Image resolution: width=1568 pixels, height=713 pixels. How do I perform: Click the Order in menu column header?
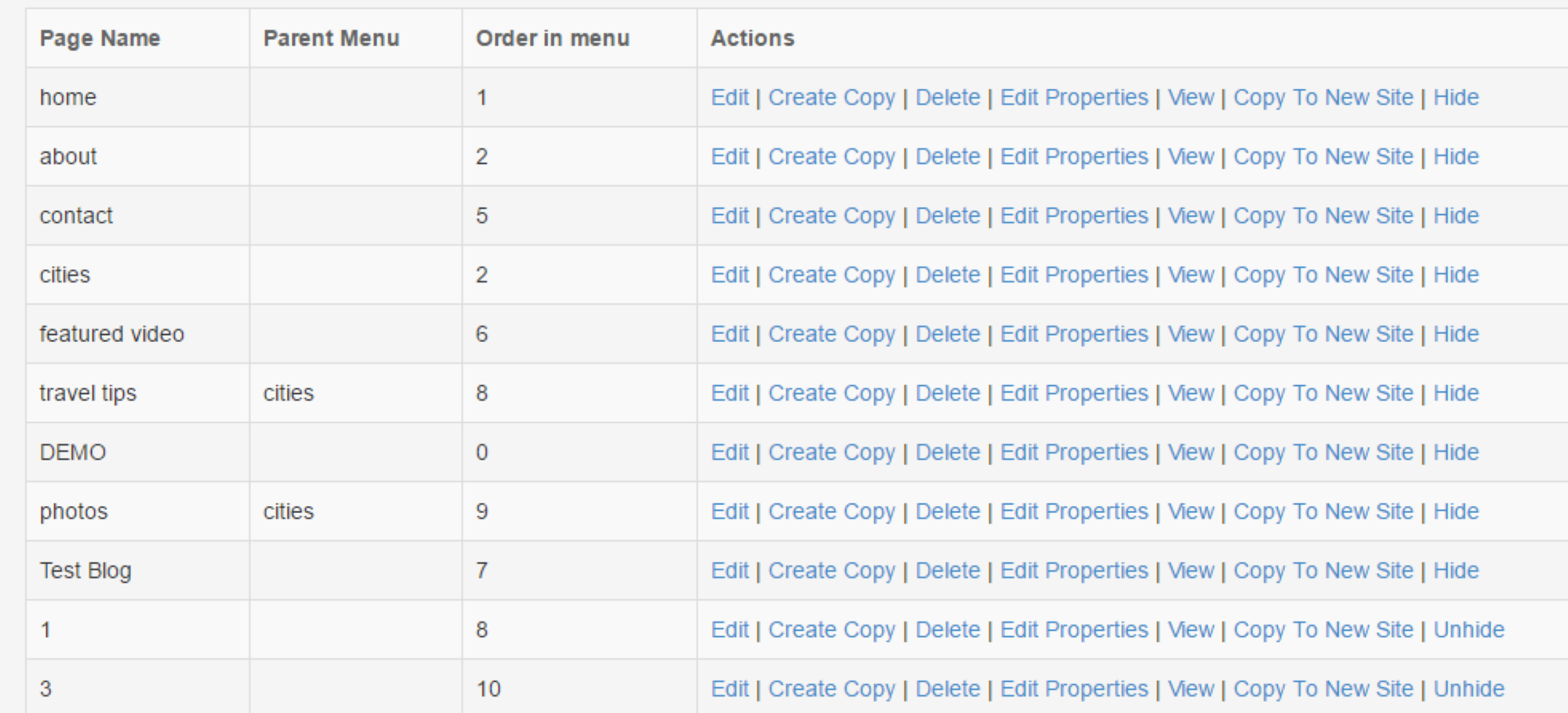tap(553, 38)
